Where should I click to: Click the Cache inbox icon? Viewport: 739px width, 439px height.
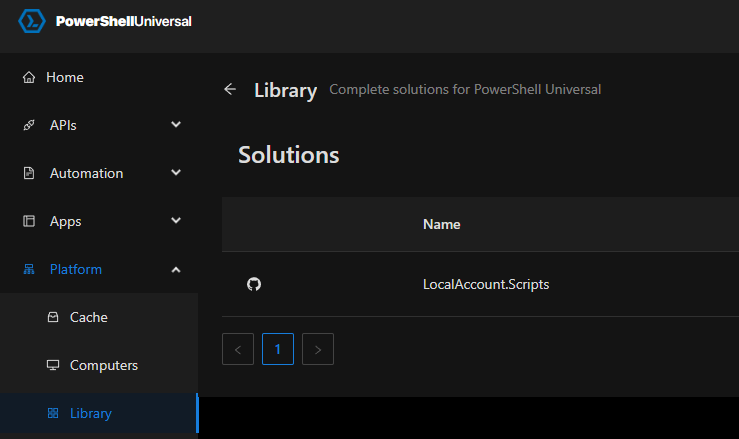pos(53,317)
